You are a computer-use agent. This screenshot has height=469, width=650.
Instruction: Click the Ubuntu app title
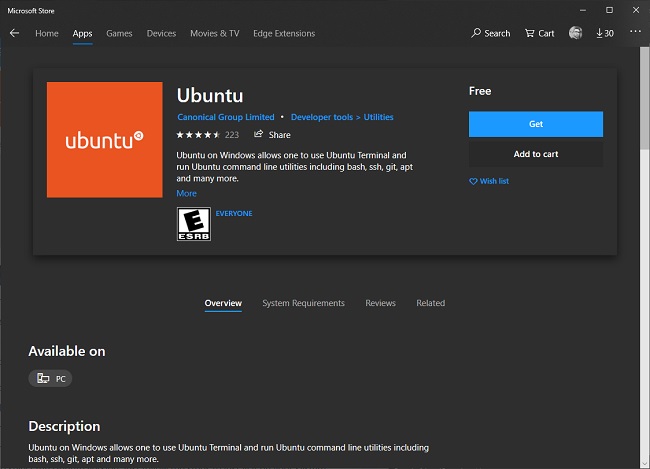(210, 95)
